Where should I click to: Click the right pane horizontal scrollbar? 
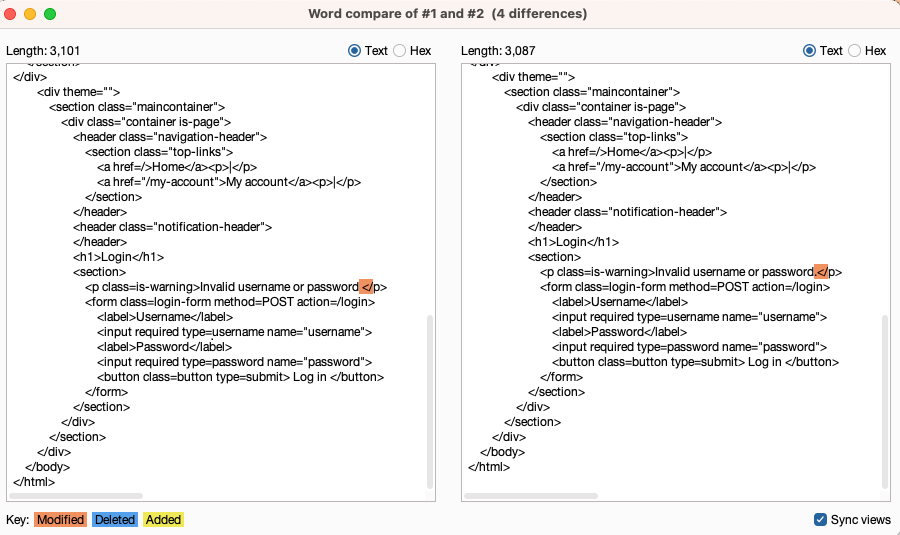point(530,496)
